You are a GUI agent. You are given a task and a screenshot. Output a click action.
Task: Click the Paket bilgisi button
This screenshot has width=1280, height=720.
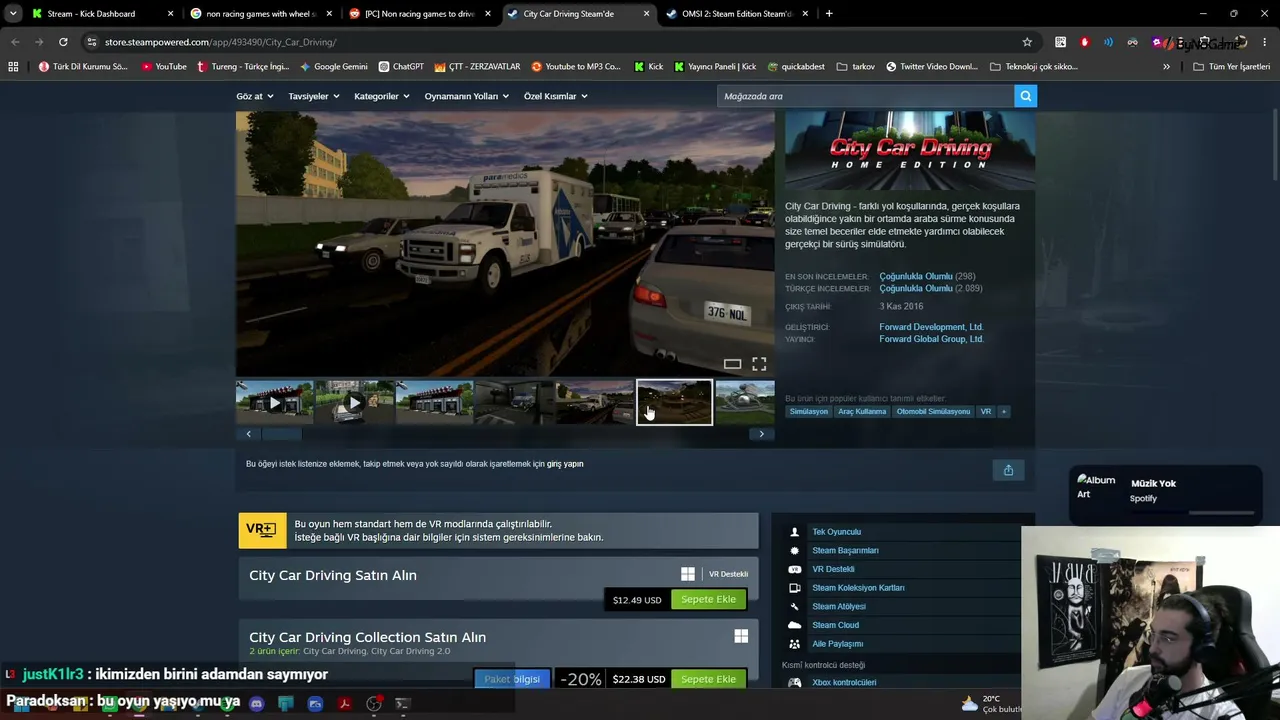point(512,679)
